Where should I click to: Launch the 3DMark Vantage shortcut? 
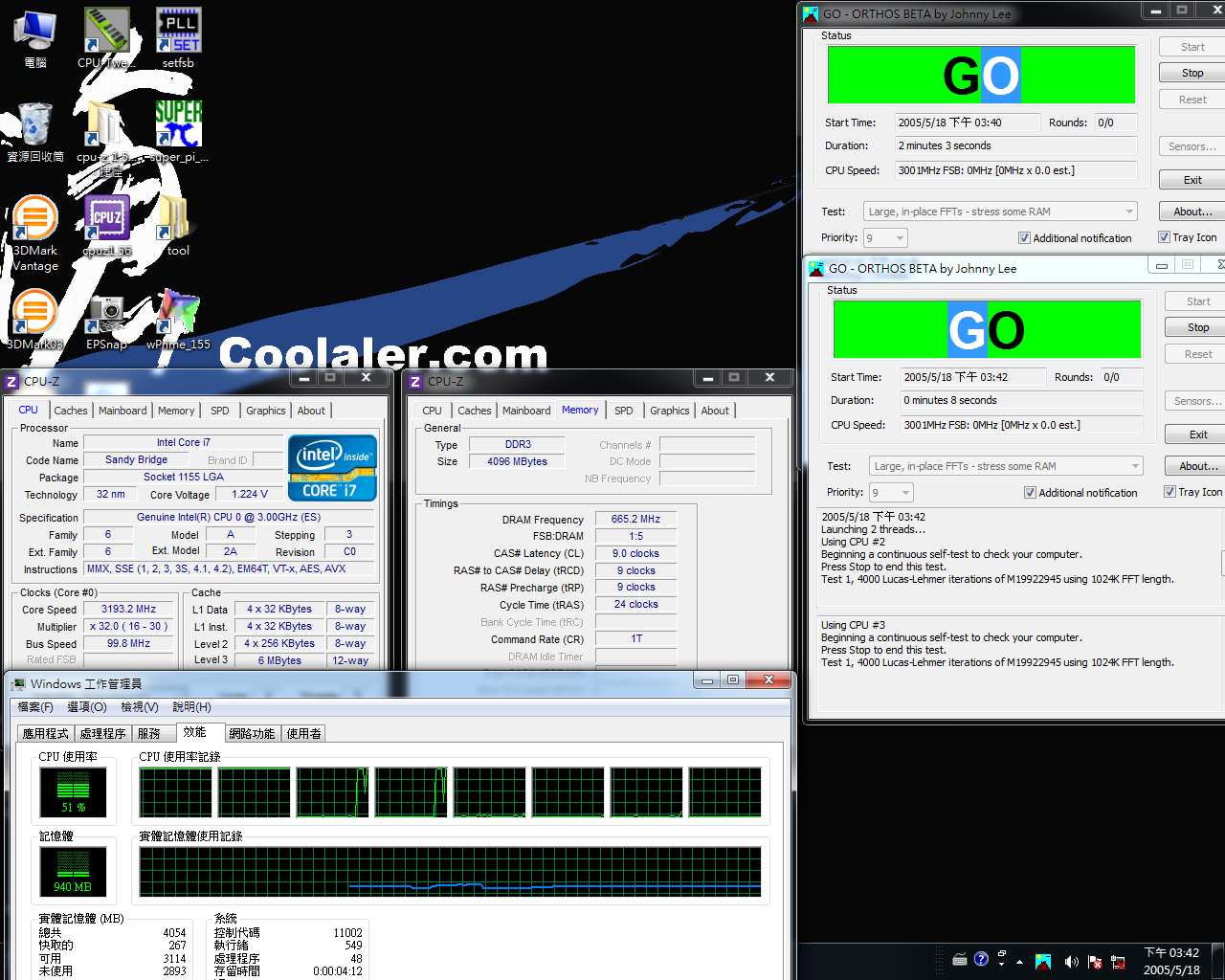click(x=34, y=232)
